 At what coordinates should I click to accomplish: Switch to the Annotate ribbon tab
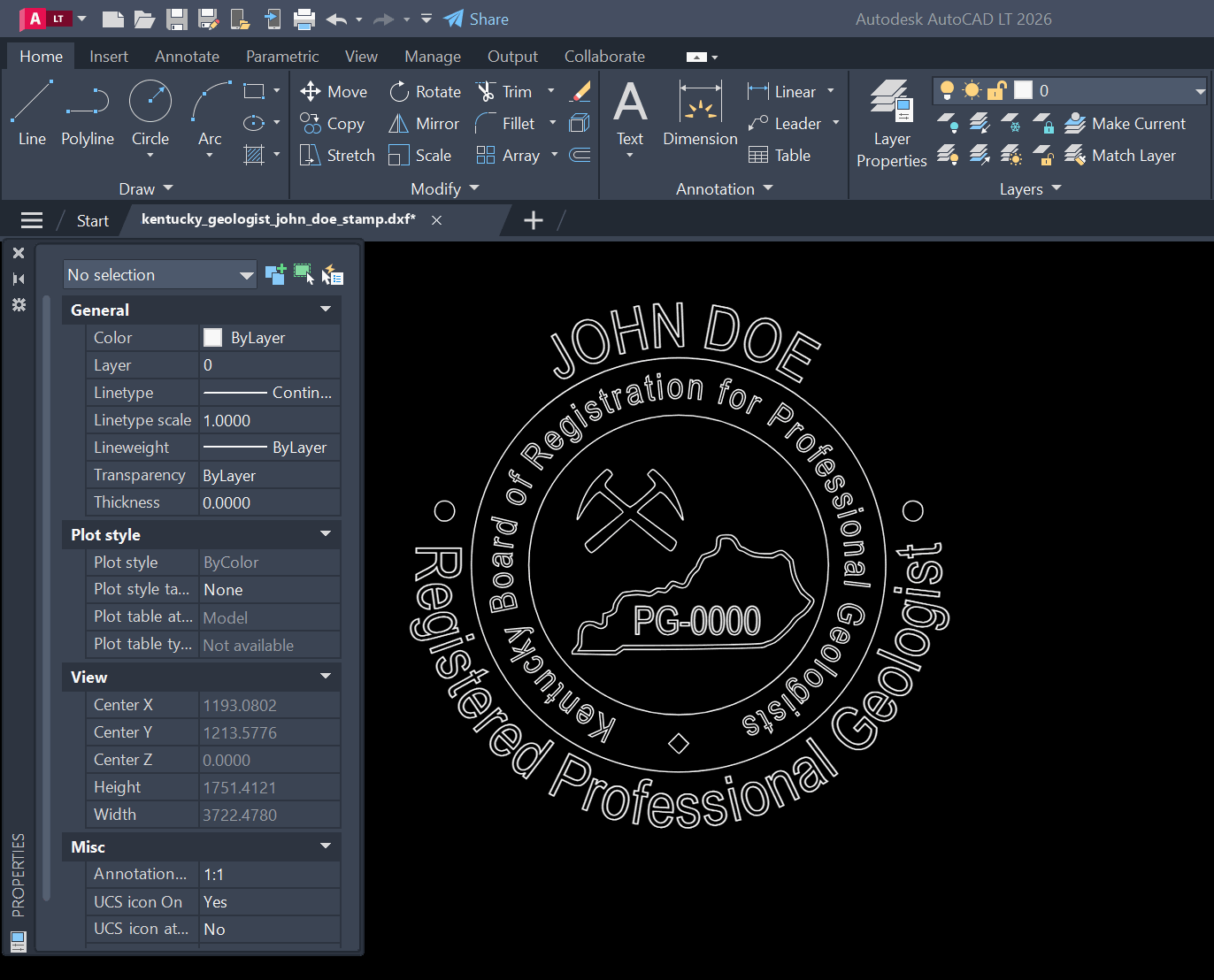click(x=187, y=56)
